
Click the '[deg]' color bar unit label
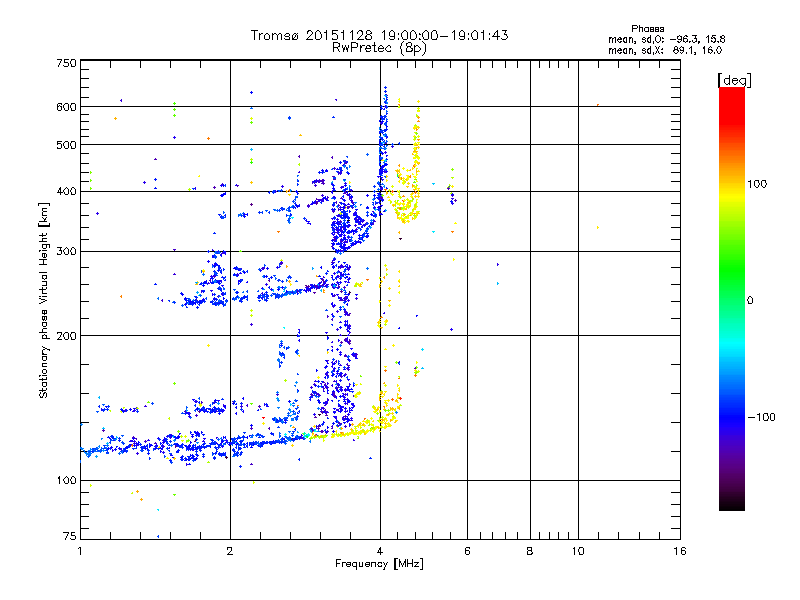734,80
